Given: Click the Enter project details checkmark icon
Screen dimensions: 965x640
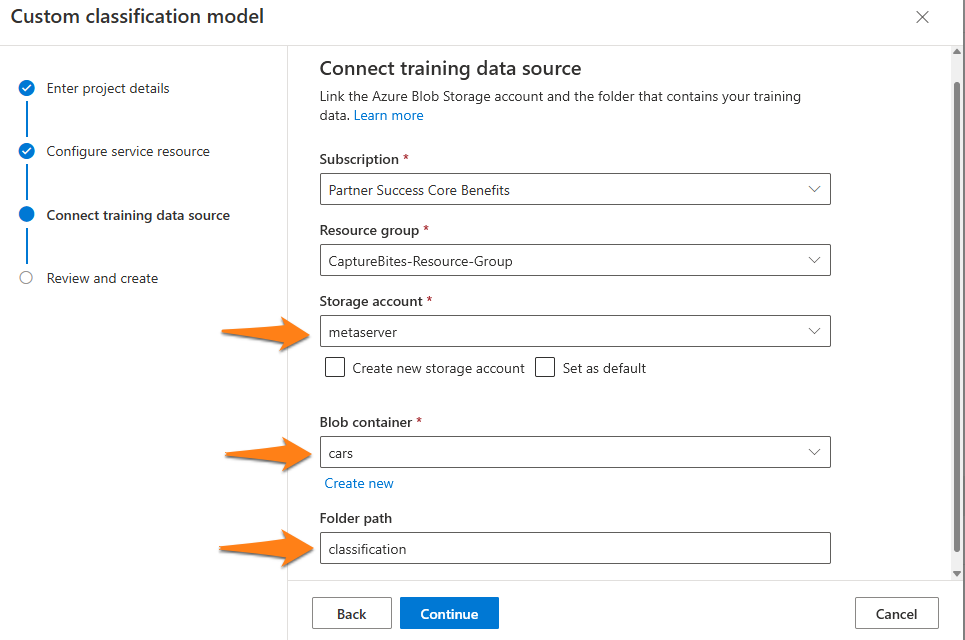Looking at the screenshot, I should tap(26, 88).
